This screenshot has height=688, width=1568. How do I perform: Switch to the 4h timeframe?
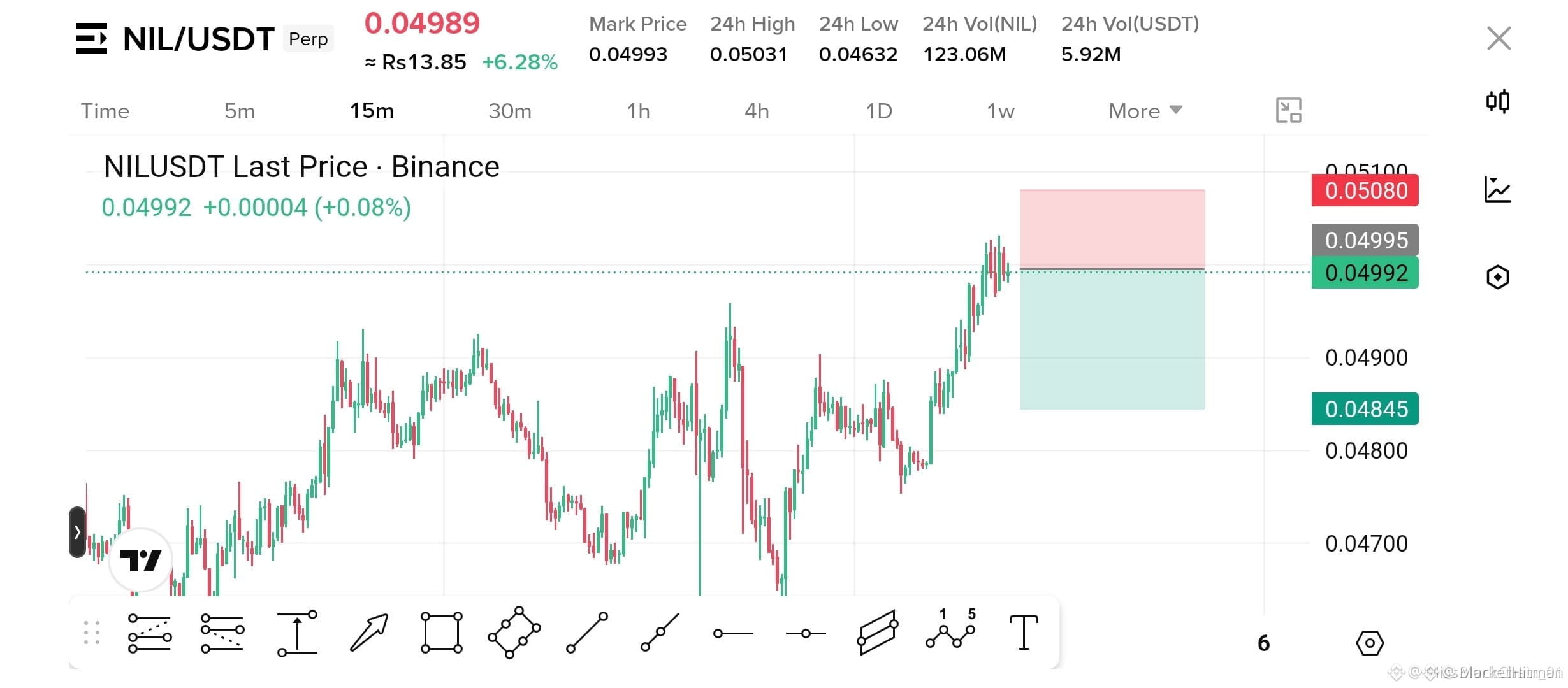[757, 111]
